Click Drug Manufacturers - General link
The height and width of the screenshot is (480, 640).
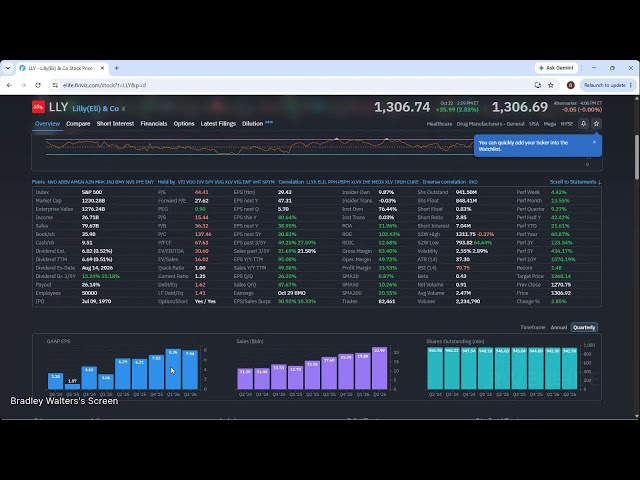click(490, 124)
